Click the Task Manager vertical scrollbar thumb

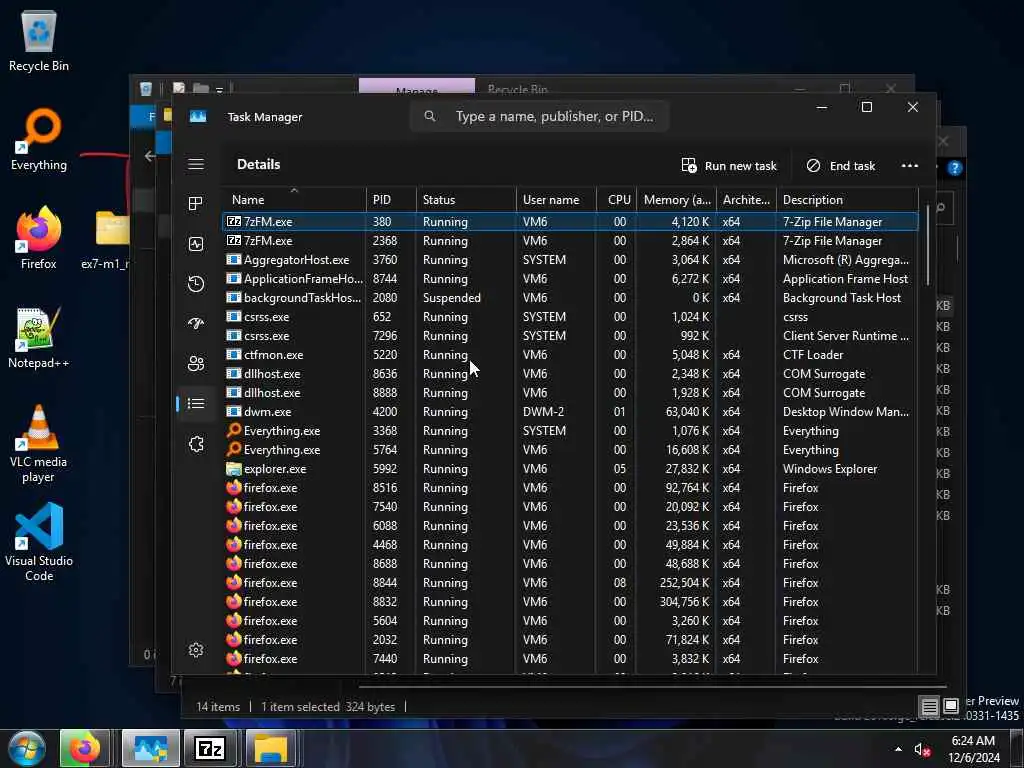[x=927, y=246]
